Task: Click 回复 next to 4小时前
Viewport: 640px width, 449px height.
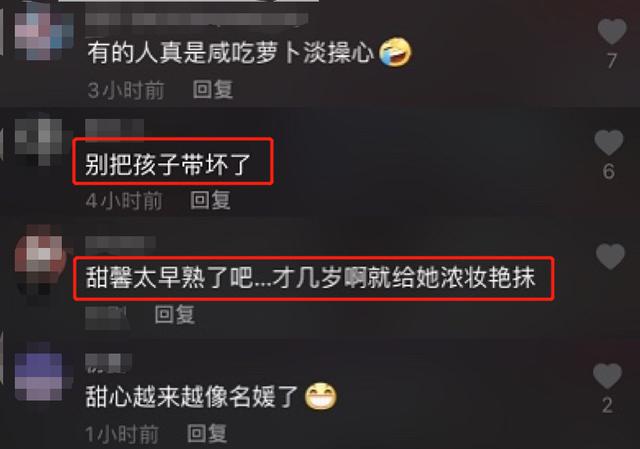Action: point(210,200)
